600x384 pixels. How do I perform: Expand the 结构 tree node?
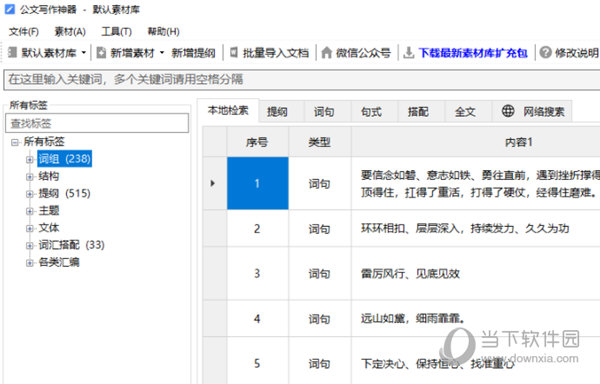point(29,177)
